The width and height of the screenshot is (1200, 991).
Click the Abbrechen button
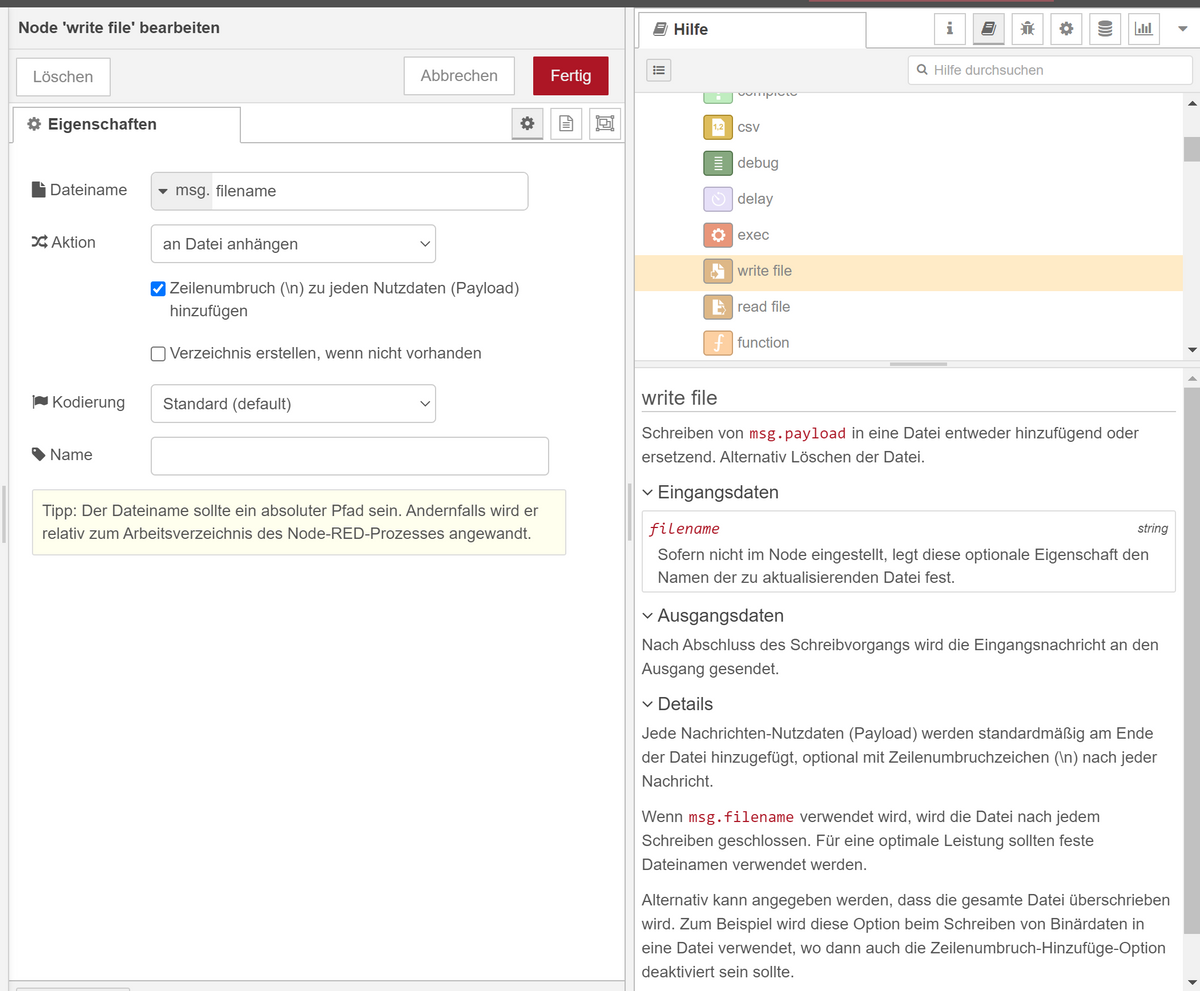click(459, 76)
